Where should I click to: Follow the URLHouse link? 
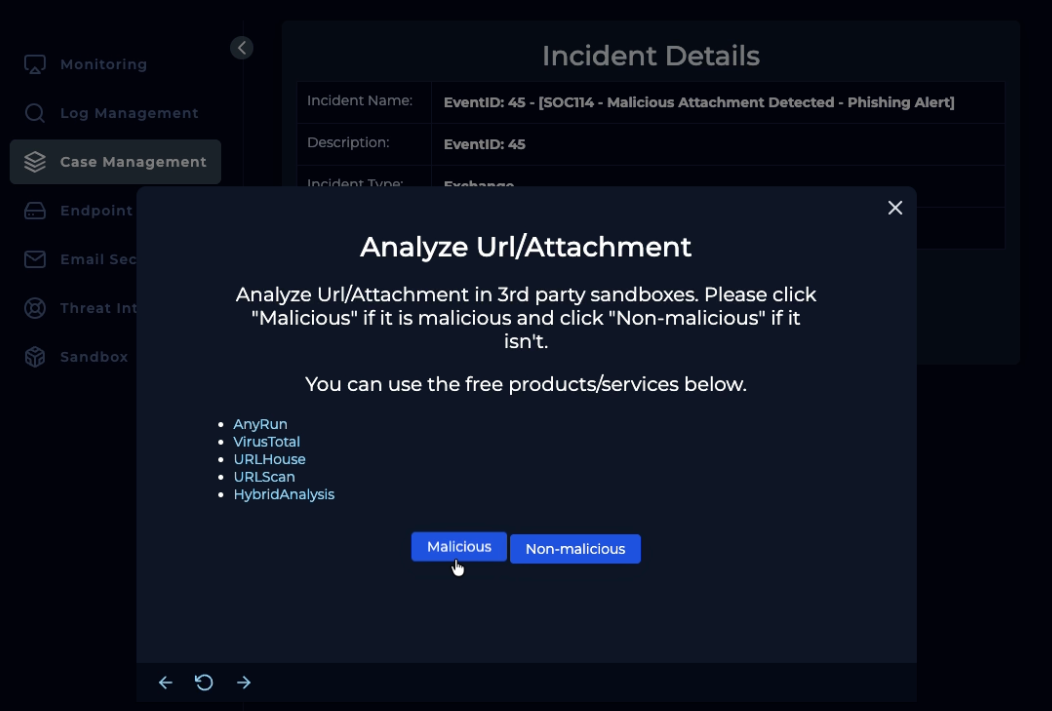[x=269, y=459]
